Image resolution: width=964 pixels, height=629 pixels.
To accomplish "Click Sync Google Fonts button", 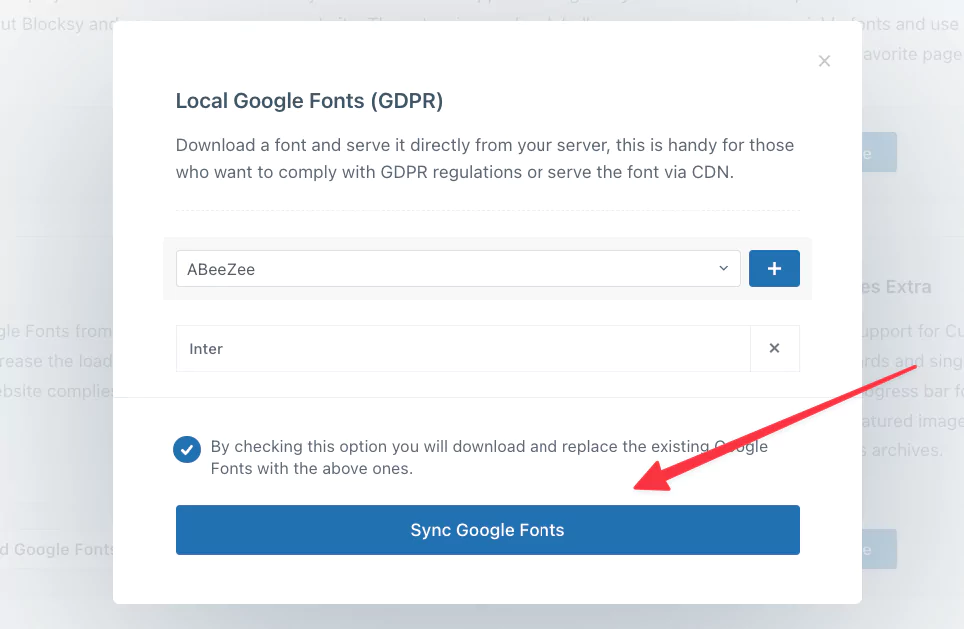I will 488,530.
